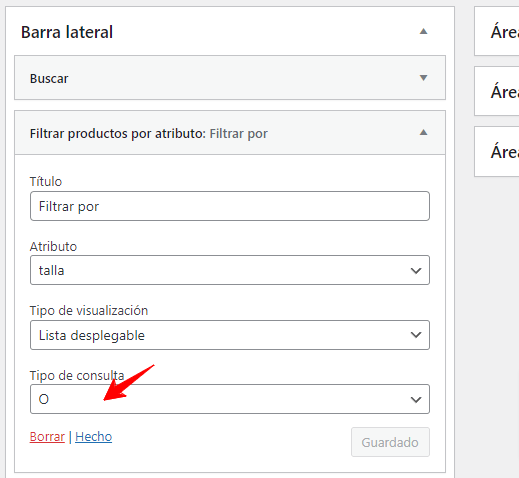The image size is (519, 478).
Task: Click the Guardado button
Action: pyautogui.click(x=390, y=442)
